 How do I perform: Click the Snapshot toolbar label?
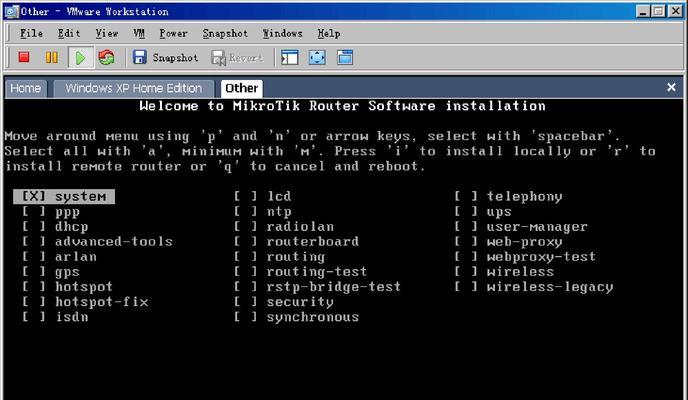[176, 57]
